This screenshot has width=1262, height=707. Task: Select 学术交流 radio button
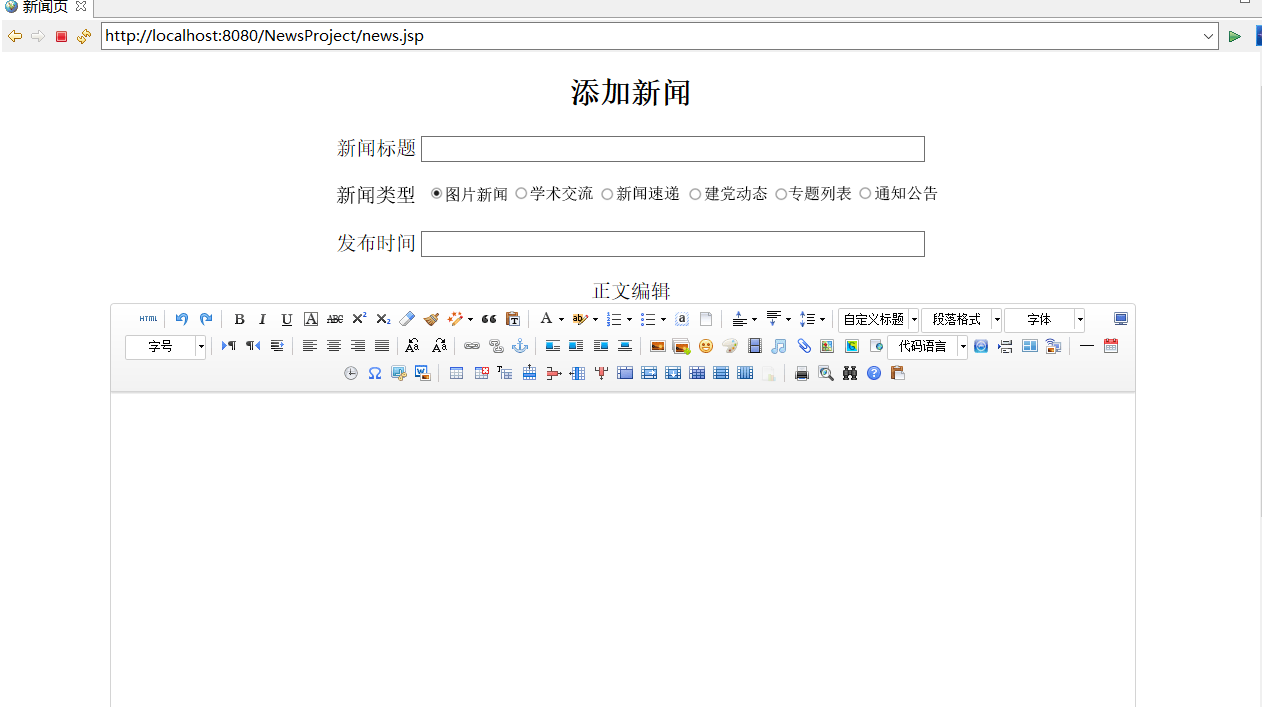coord(521,194)
